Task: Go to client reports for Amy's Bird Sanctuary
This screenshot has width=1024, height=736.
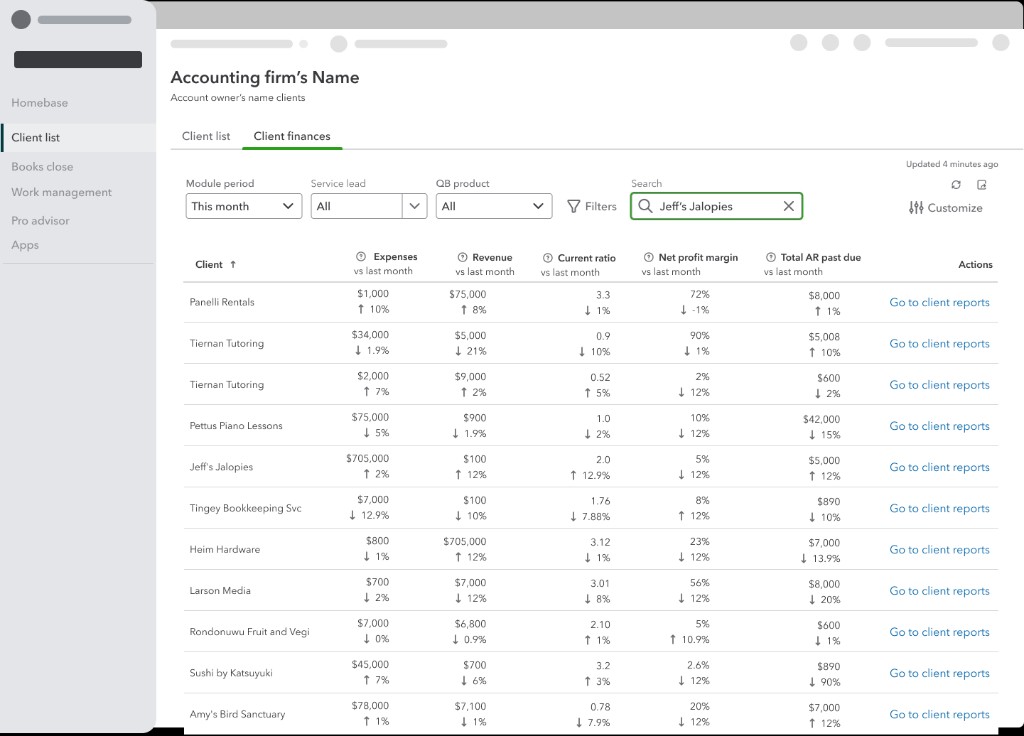Action: point(939,714)
